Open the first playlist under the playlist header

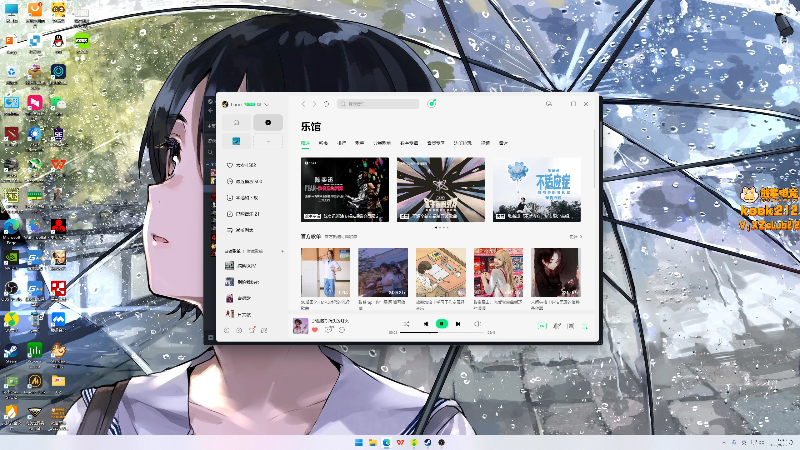coord(242,266)
